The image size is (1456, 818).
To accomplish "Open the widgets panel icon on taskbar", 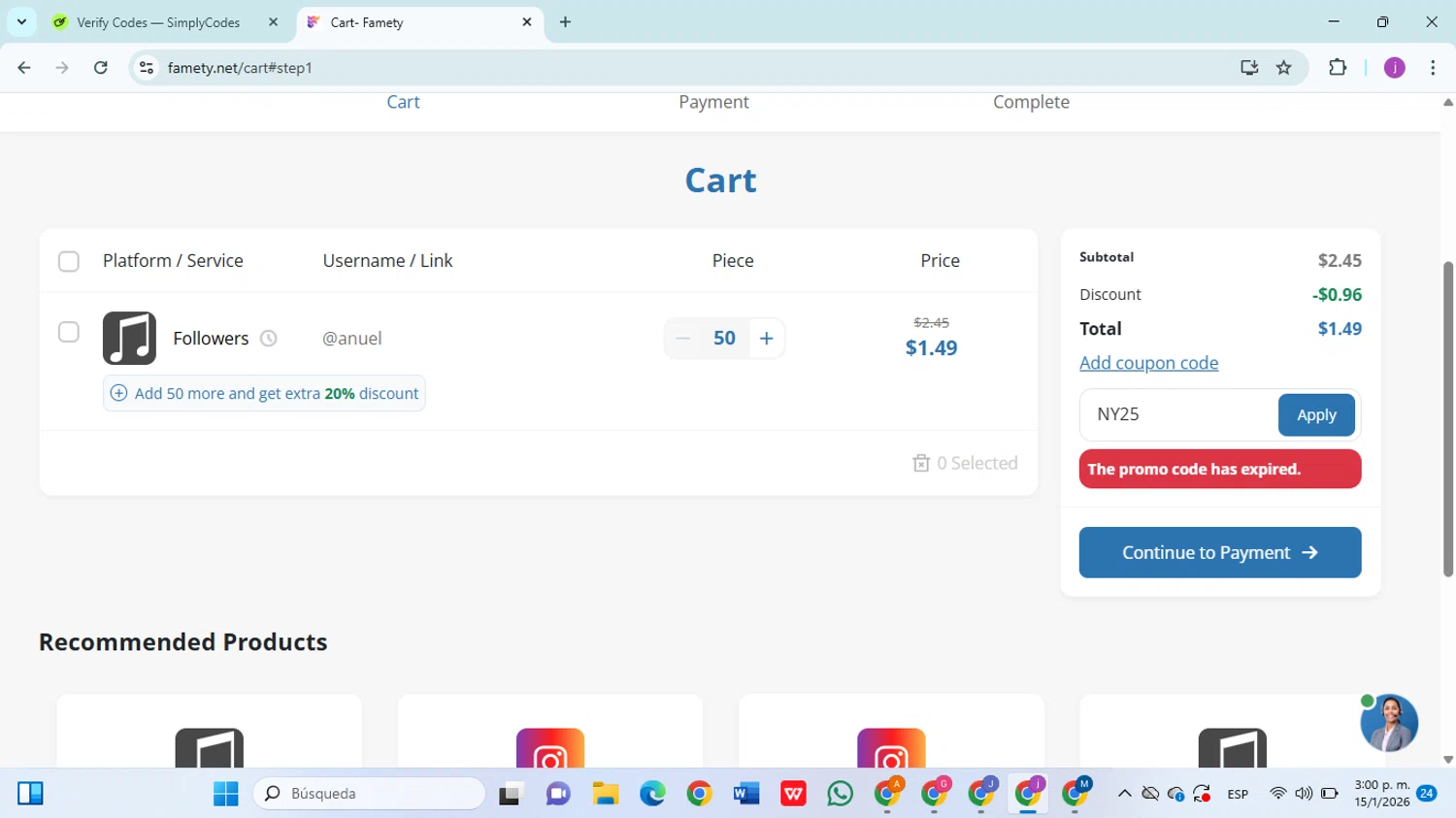I will pyautogui.click(x=30, y=794).
